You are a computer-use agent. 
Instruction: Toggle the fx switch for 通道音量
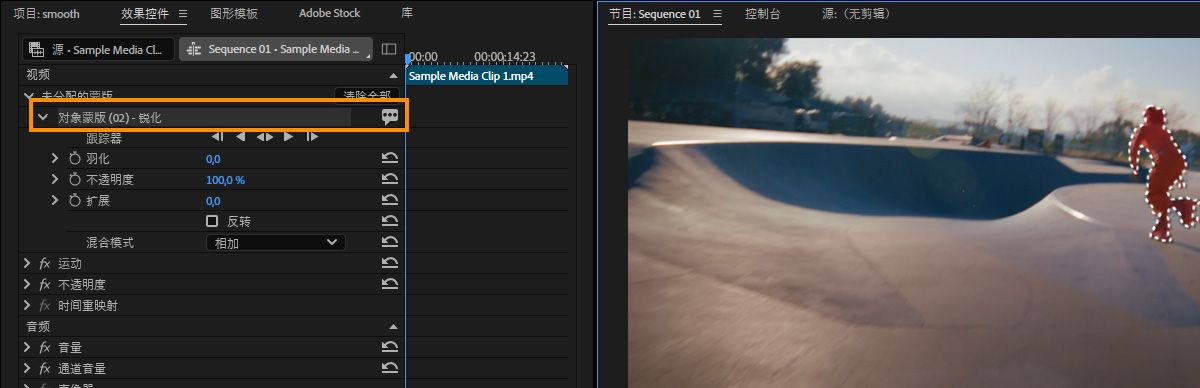[45, 368]
